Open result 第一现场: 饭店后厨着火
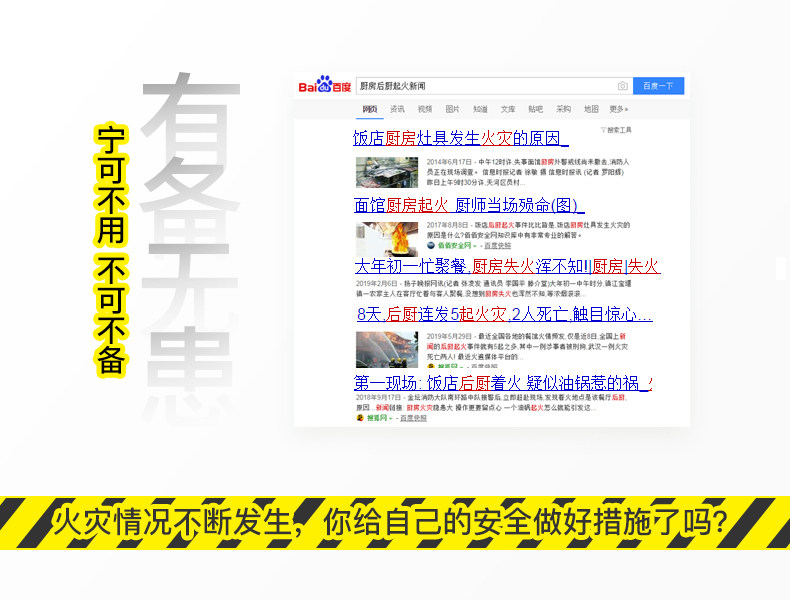 [503, 383]
